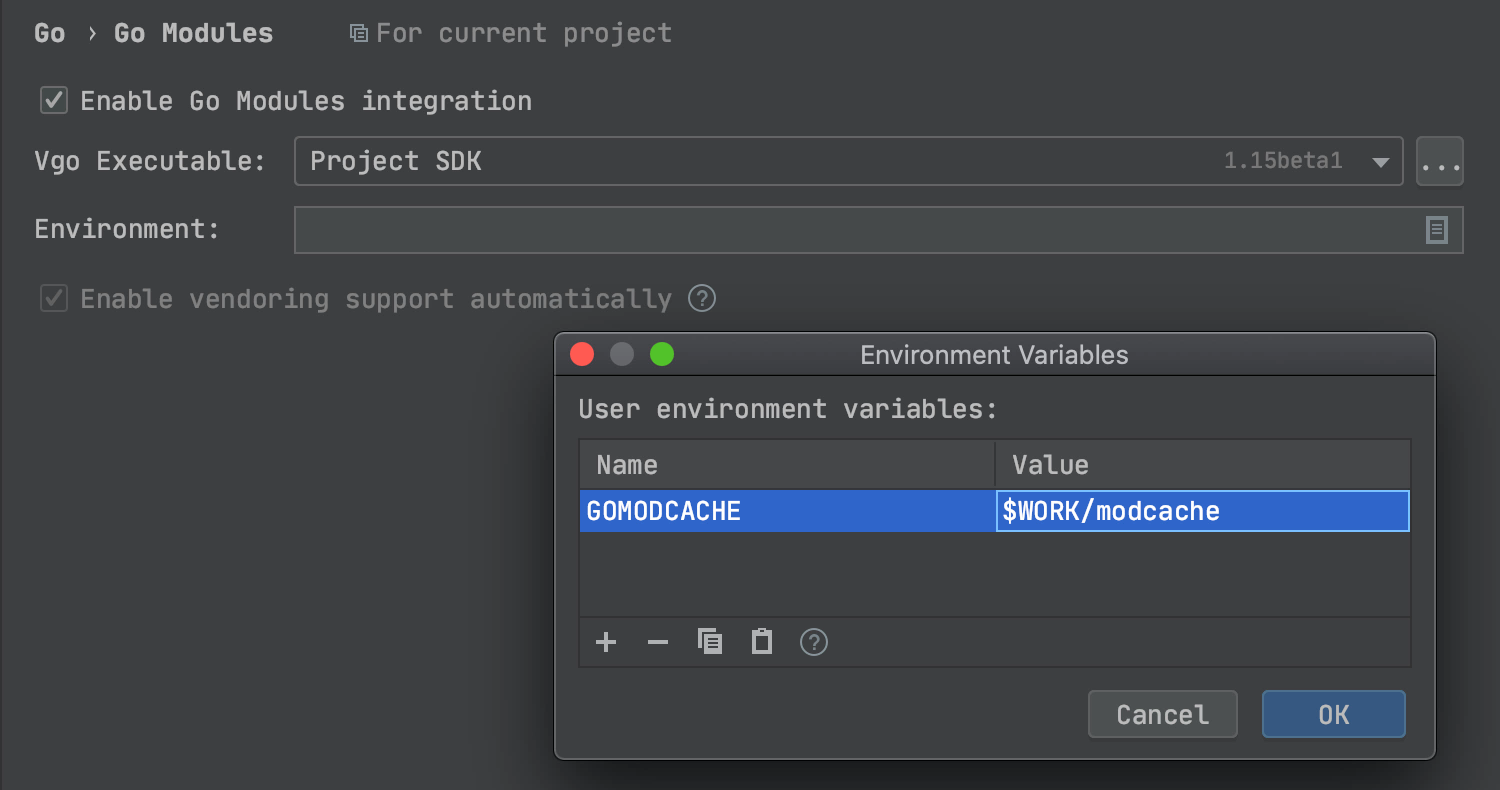This screenshot has width=1500, height=790.
Task: Click Go in the settings breadcrumb
Action: click(50, 33)
